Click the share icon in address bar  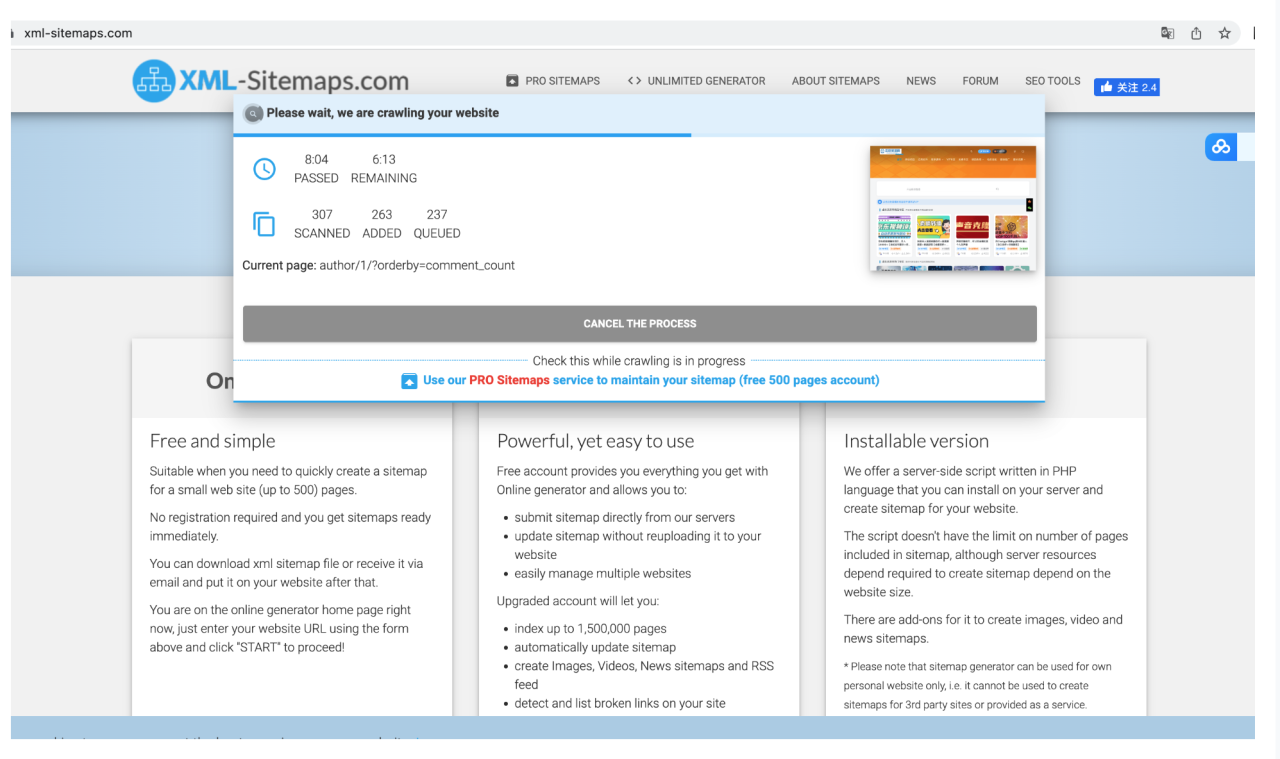[1196, 33]
